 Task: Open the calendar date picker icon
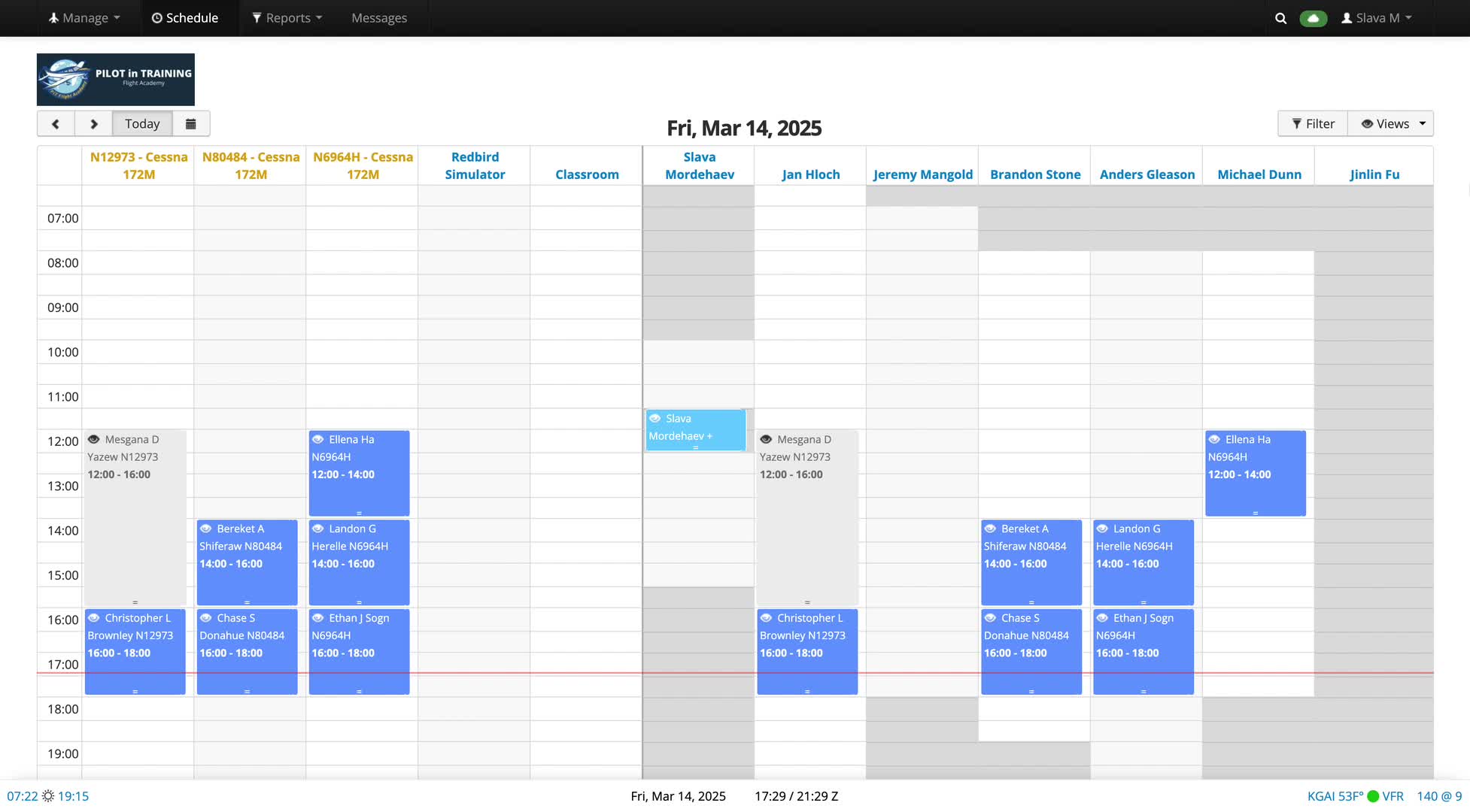click(x=191, y=124)
